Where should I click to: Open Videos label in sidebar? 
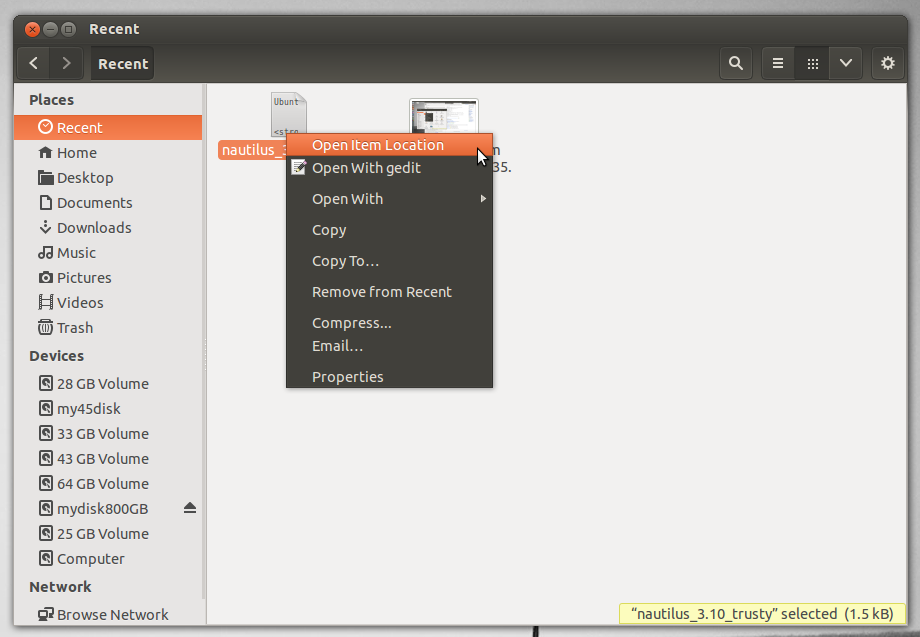(x=80, y=303)
